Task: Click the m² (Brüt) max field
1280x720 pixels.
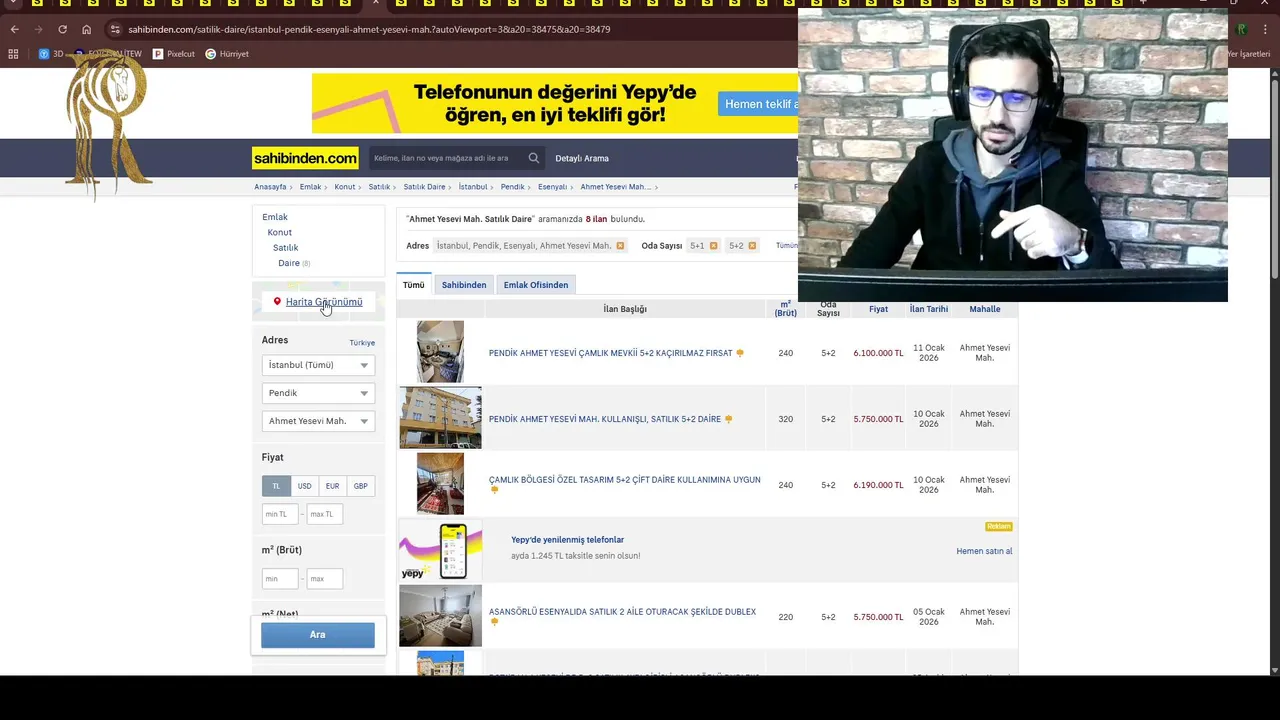Action: point(324,578)
